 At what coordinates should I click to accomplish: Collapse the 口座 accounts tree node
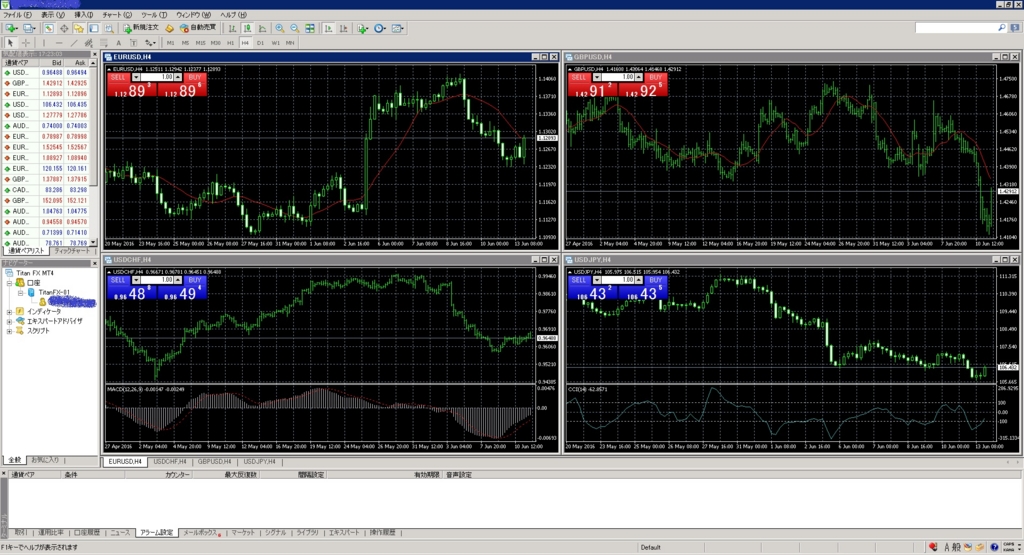pos(10,283)
